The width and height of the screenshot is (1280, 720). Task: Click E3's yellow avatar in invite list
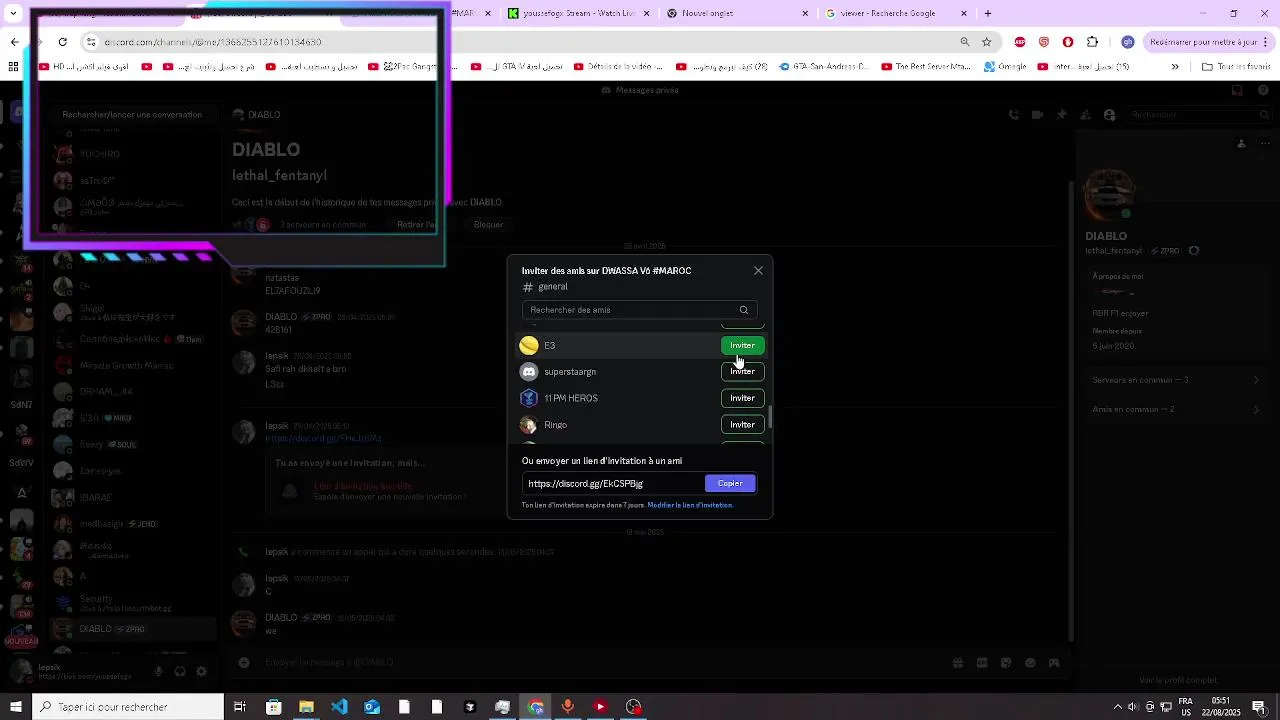click(x=529, y=346)
